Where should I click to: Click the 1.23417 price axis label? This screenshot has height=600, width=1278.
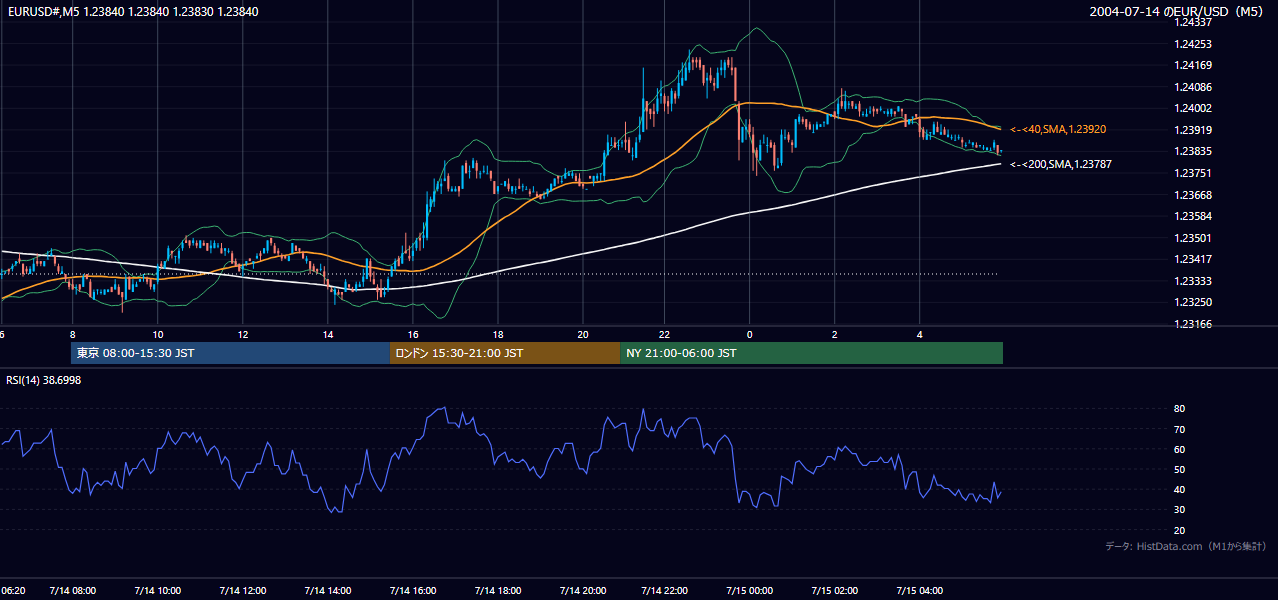[1193, 260]
